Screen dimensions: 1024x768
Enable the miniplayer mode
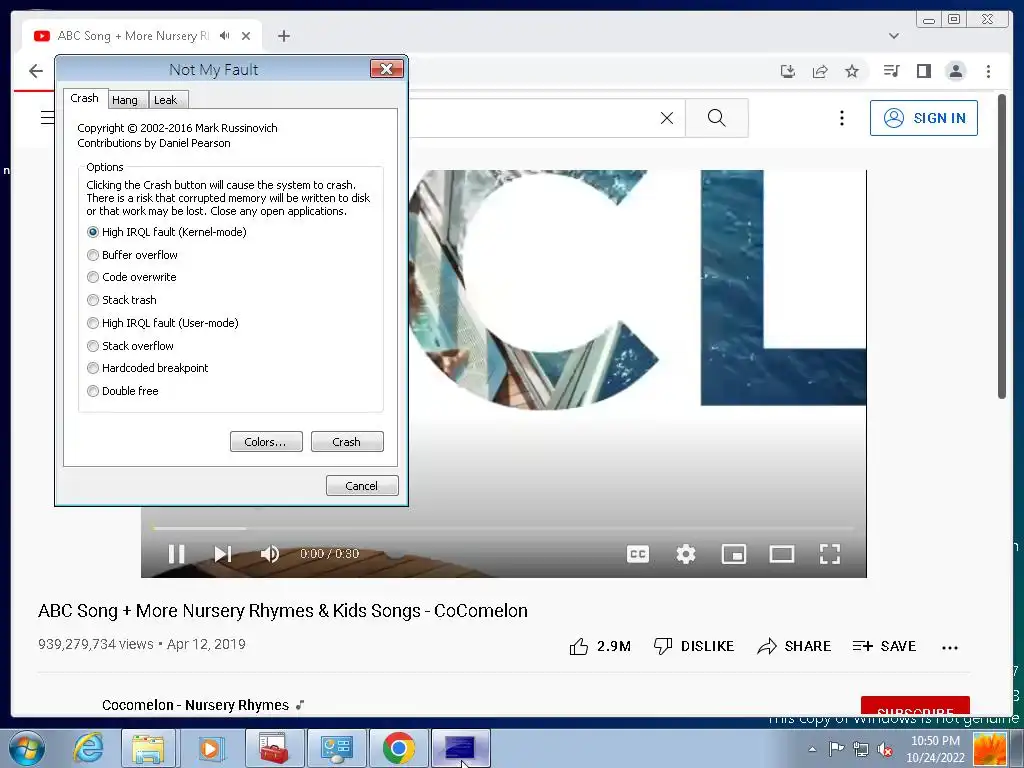(733, 554)
